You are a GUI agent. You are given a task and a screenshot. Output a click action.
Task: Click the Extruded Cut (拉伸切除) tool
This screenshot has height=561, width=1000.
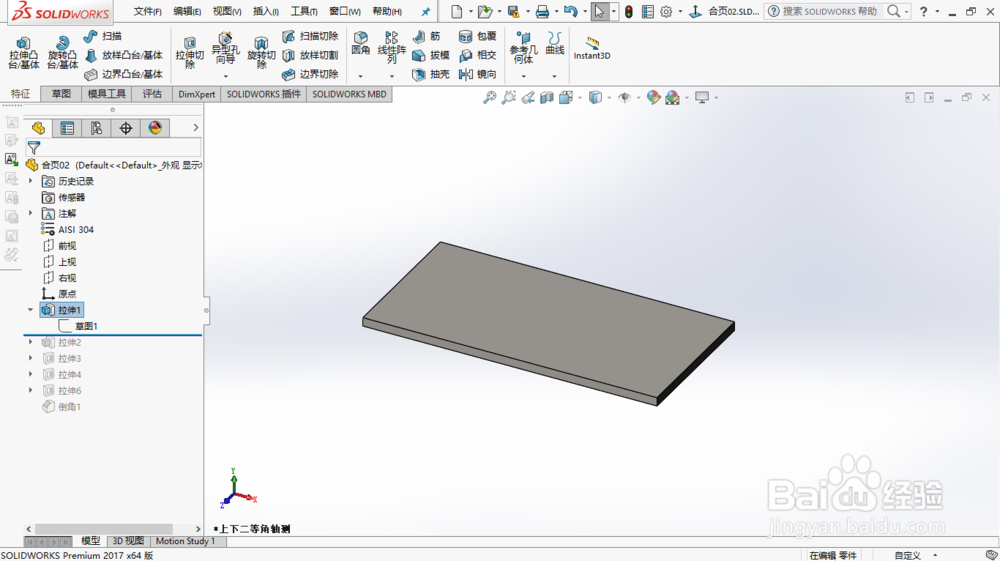(189, 52)
